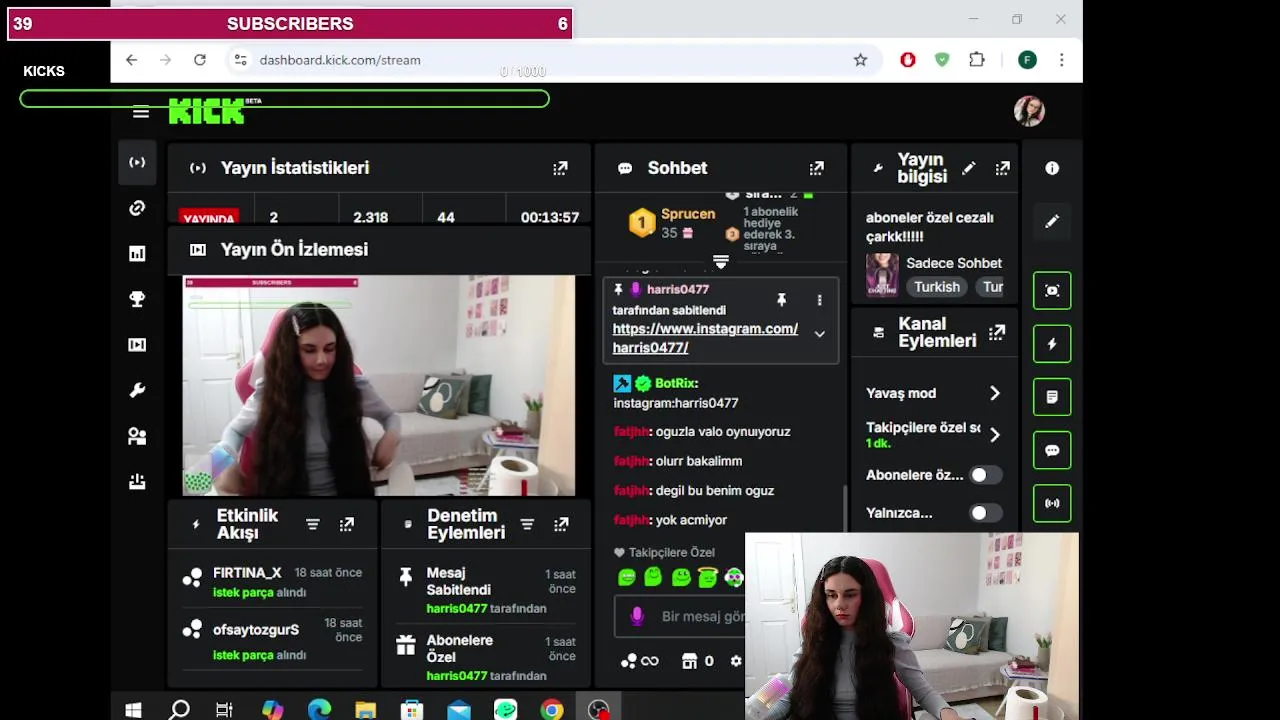The width and height of the screenshot is (1280, 720).
Task: Pop out the Yayın İstatistikleri panel
Action: point(560,168)
